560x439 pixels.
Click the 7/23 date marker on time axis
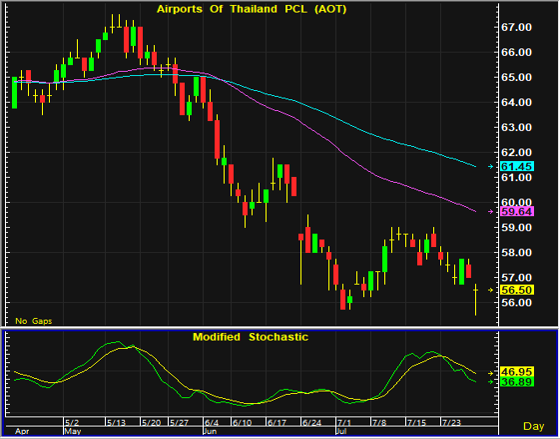tap(451, 423)
